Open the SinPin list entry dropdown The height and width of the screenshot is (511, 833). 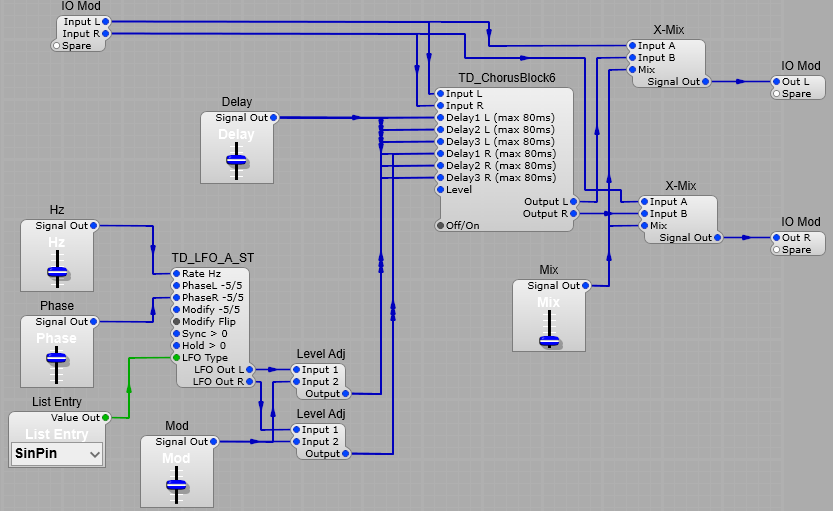tap(57, 454)
